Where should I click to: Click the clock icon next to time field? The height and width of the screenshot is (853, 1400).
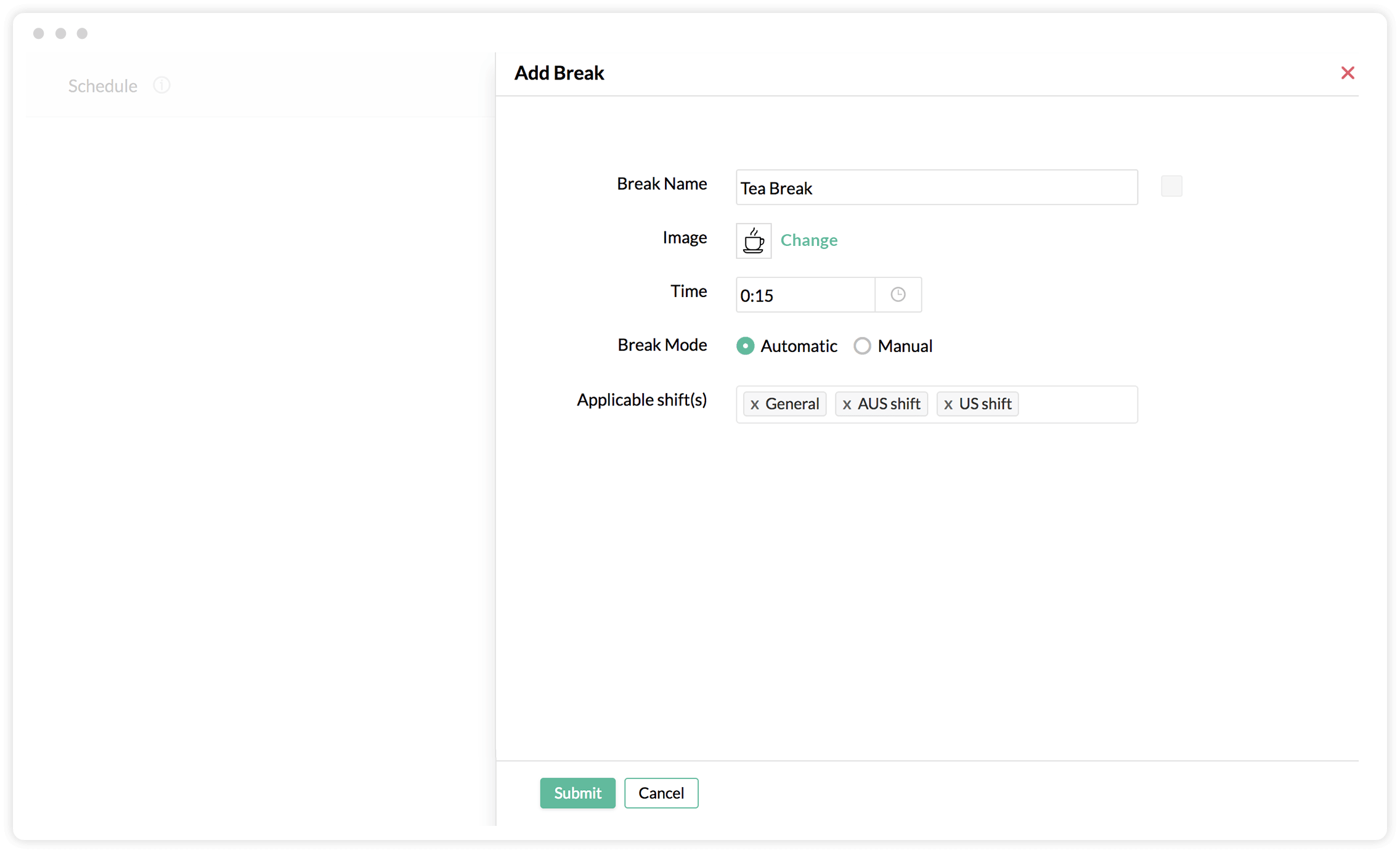coord(898,294)
